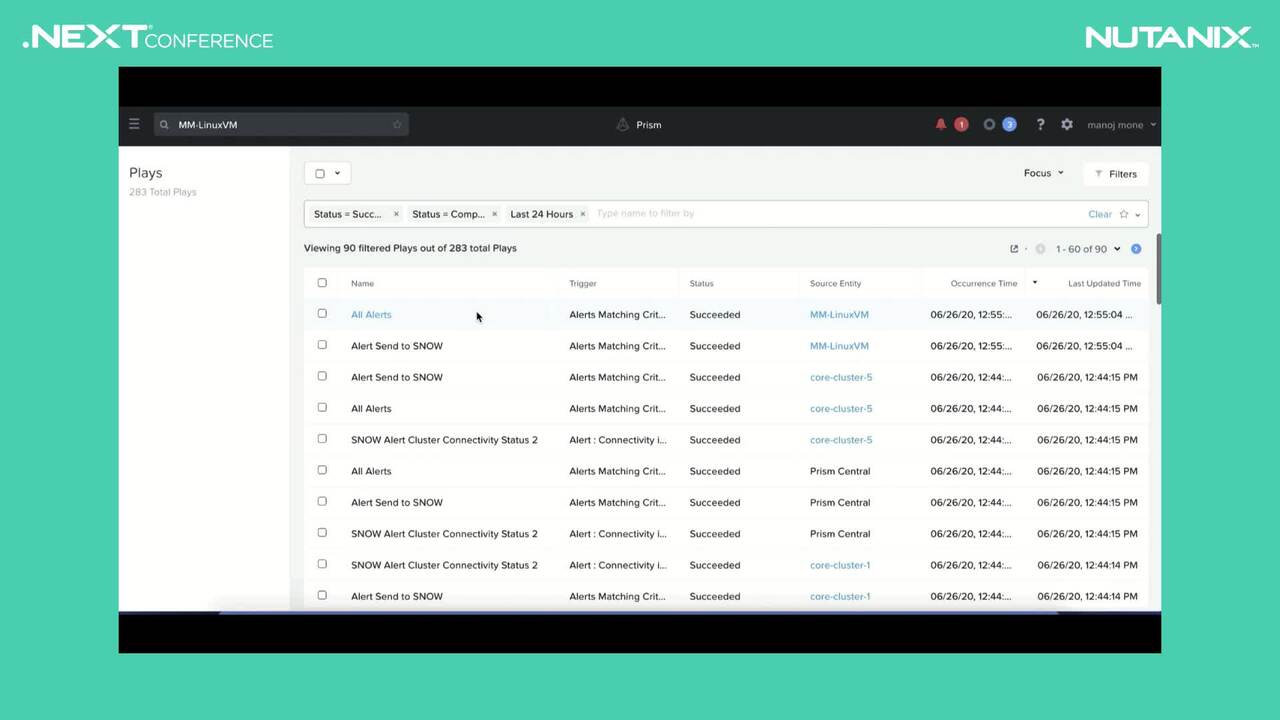This screenshot has height=720, width=1280.
Task: Check Alert Send to SNOW core-cluster-5 row
Action: [322, 376]
